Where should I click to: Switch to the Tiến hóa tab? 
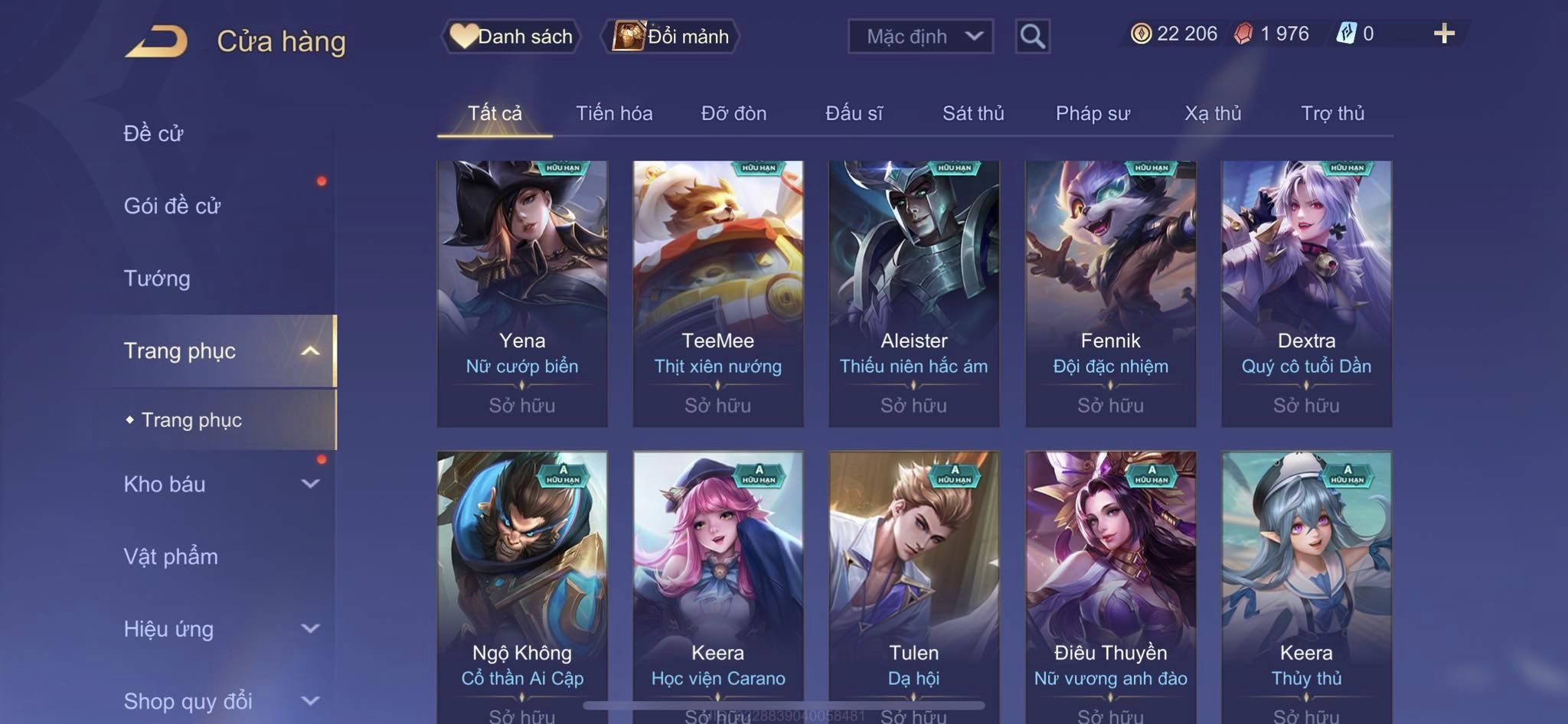point(614,113)
